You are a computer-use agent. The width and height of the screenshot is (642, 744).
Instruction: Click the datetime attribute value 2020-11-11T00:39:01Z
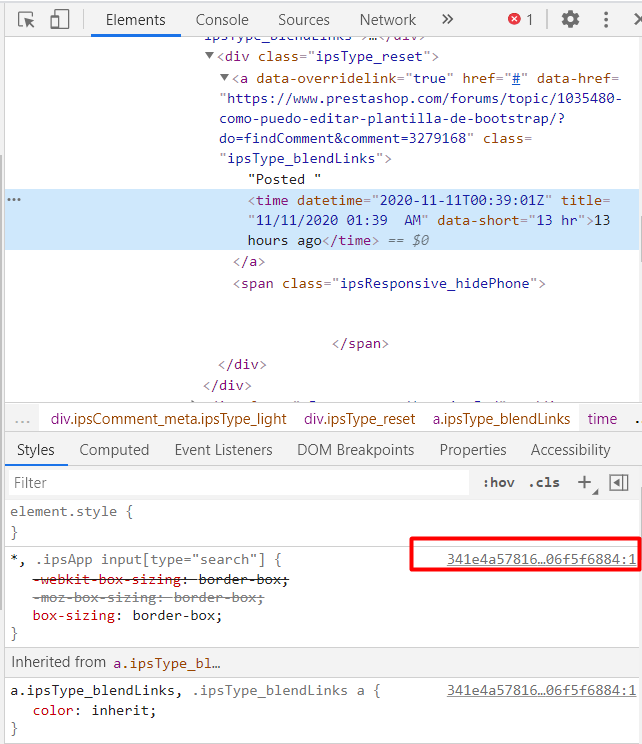coord(462,200)
